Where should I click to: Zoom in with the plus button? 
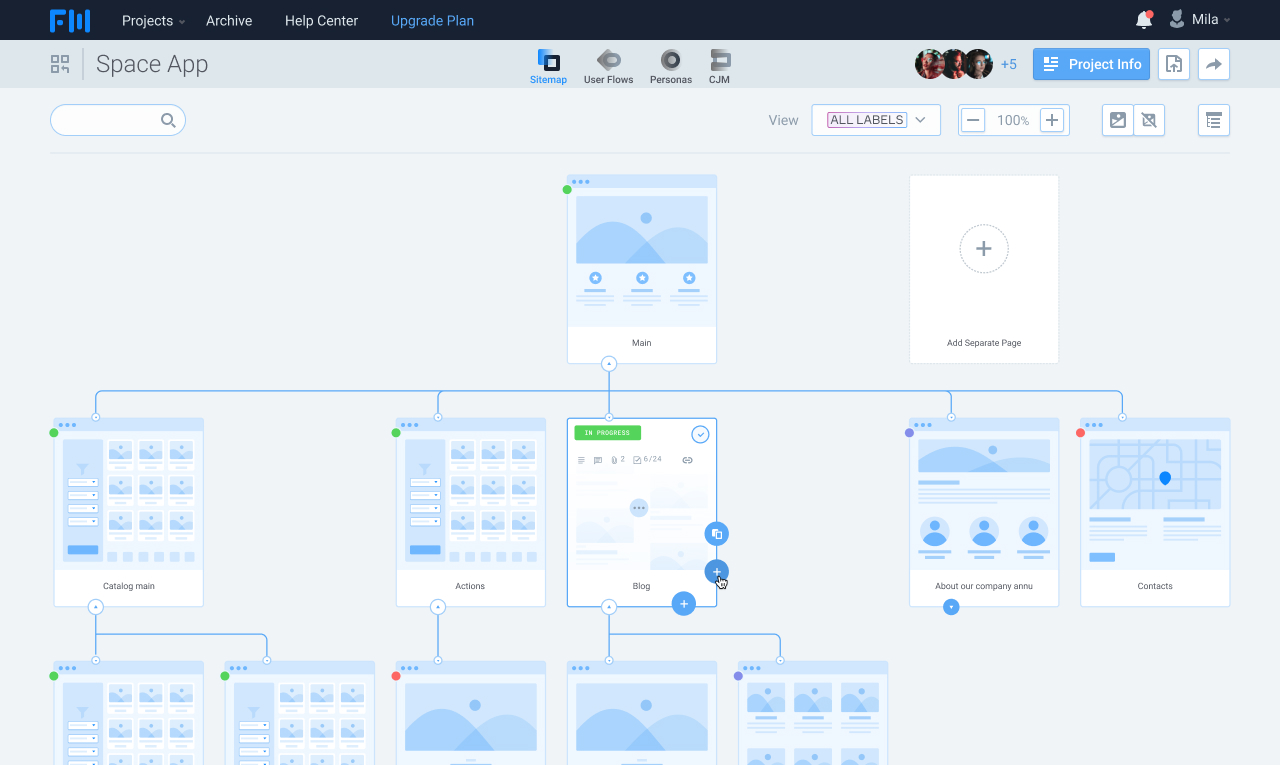[x=1052, y=120]
